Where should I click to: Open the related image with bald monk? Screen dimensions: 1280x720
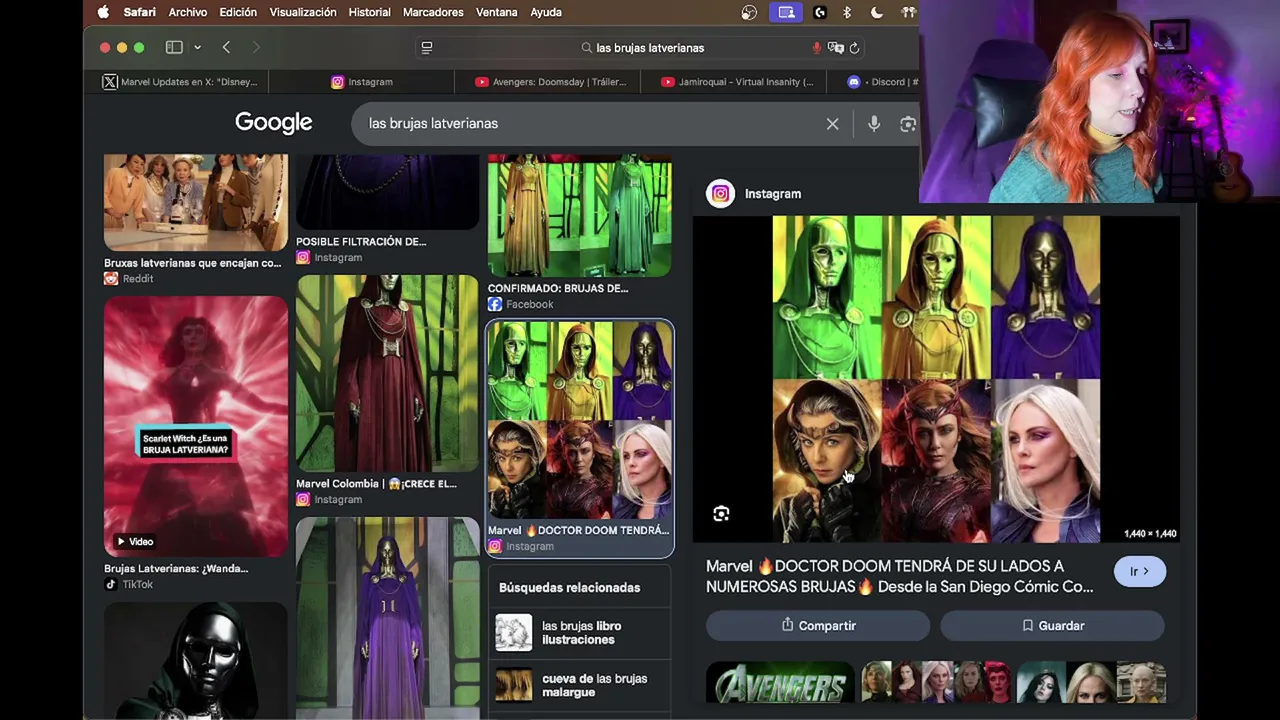(x=1091, y=683)
